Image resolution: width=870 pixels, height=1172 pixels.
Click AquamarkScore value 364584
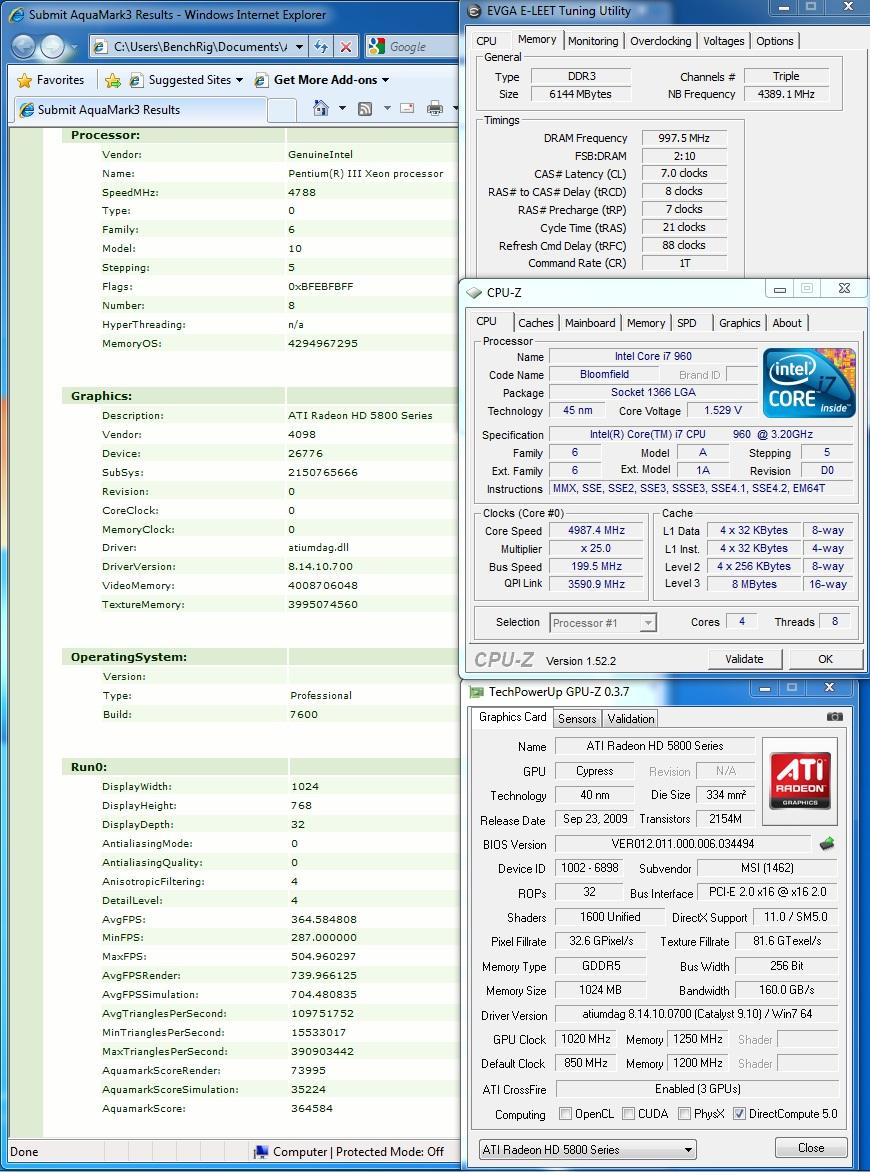click(x=312, y=1108)
